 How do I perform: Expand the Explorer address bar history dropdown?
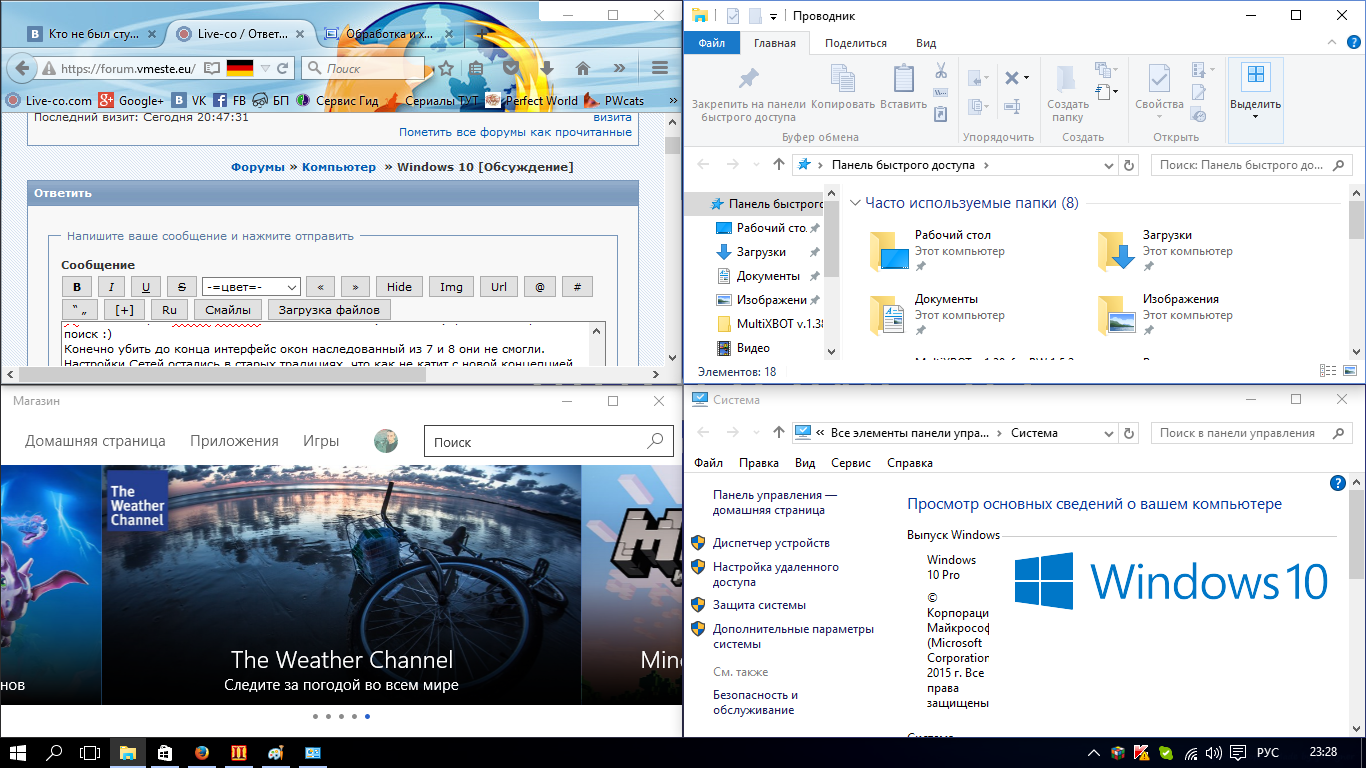click(x=1108, y=165)
